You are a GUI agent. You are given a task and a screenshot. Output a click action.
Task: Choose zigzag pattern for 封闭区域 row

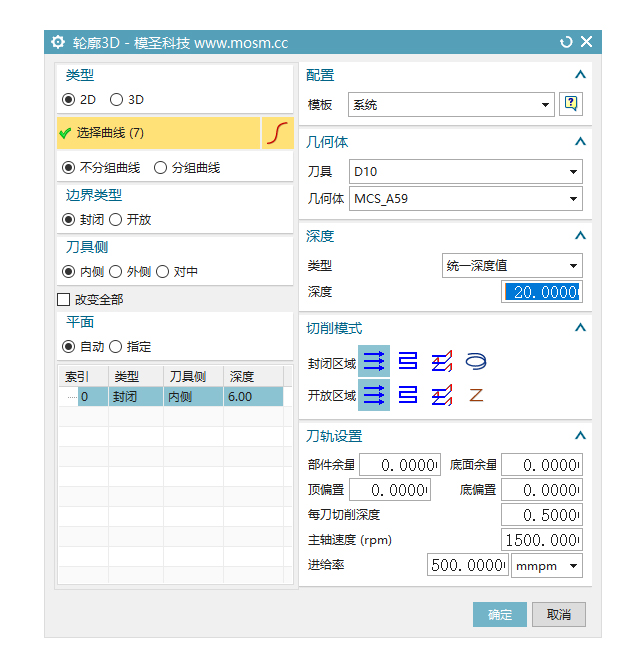click(x=408, y=361)
